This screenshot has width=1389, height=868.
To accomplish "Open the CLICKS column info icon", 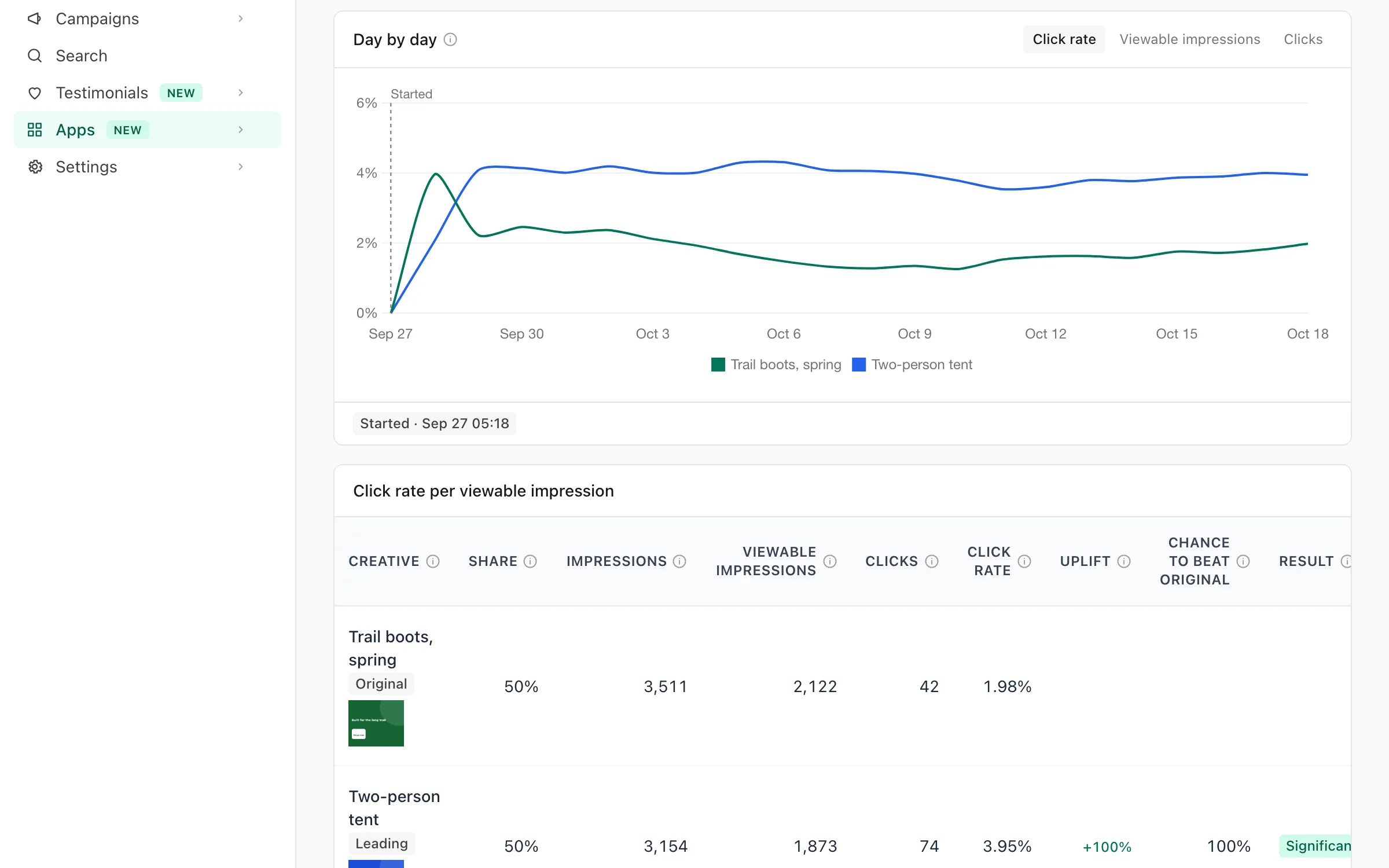I will [x=932, y=561].
